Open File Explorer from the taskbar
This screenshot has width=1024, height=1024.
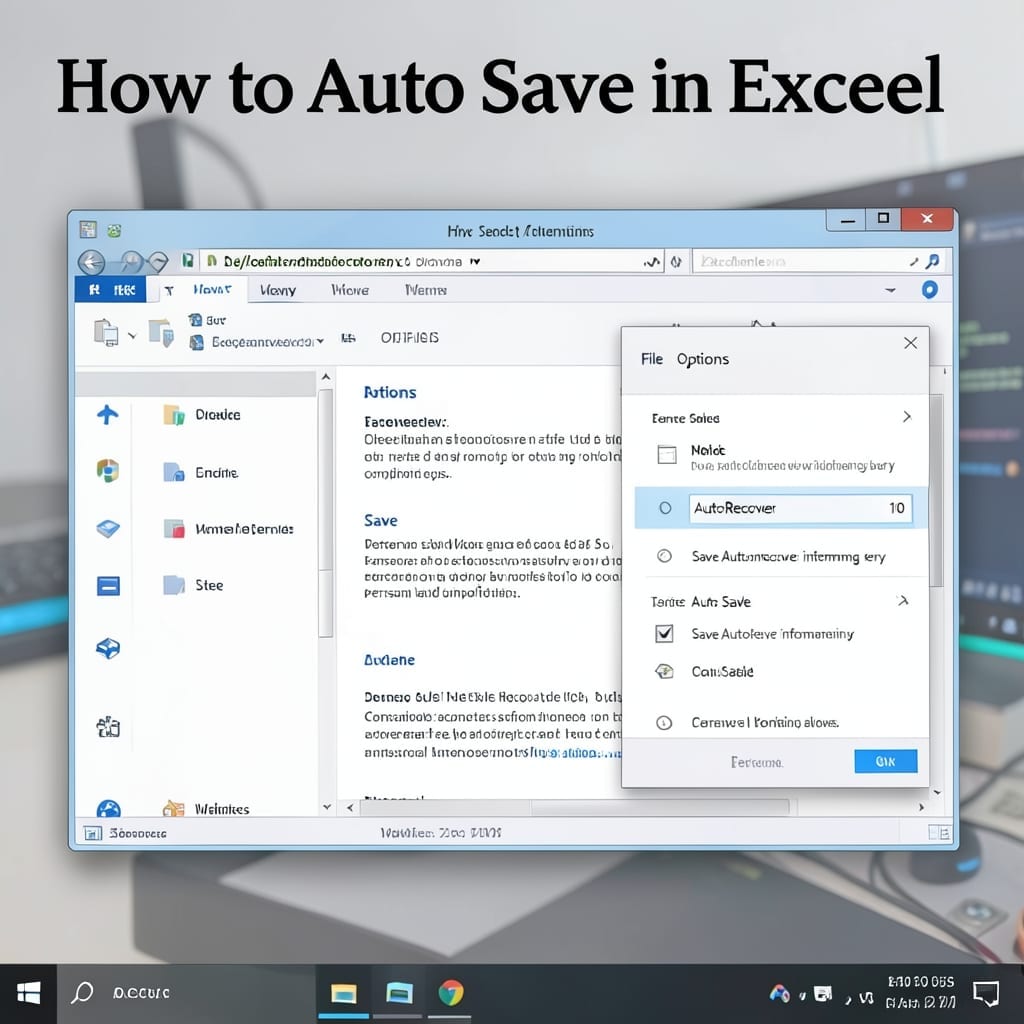click(x=344, y=993)
